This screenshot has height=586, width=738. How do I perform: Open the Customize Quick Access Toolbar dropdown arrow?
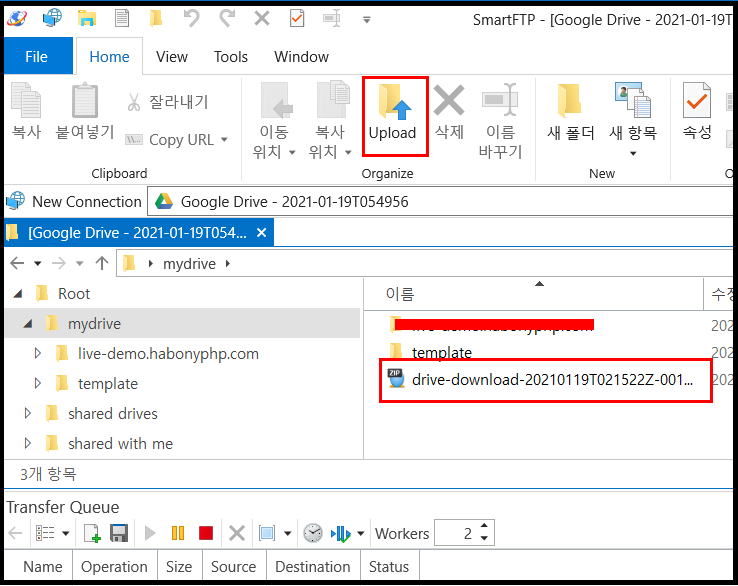(x=367, y=20)
